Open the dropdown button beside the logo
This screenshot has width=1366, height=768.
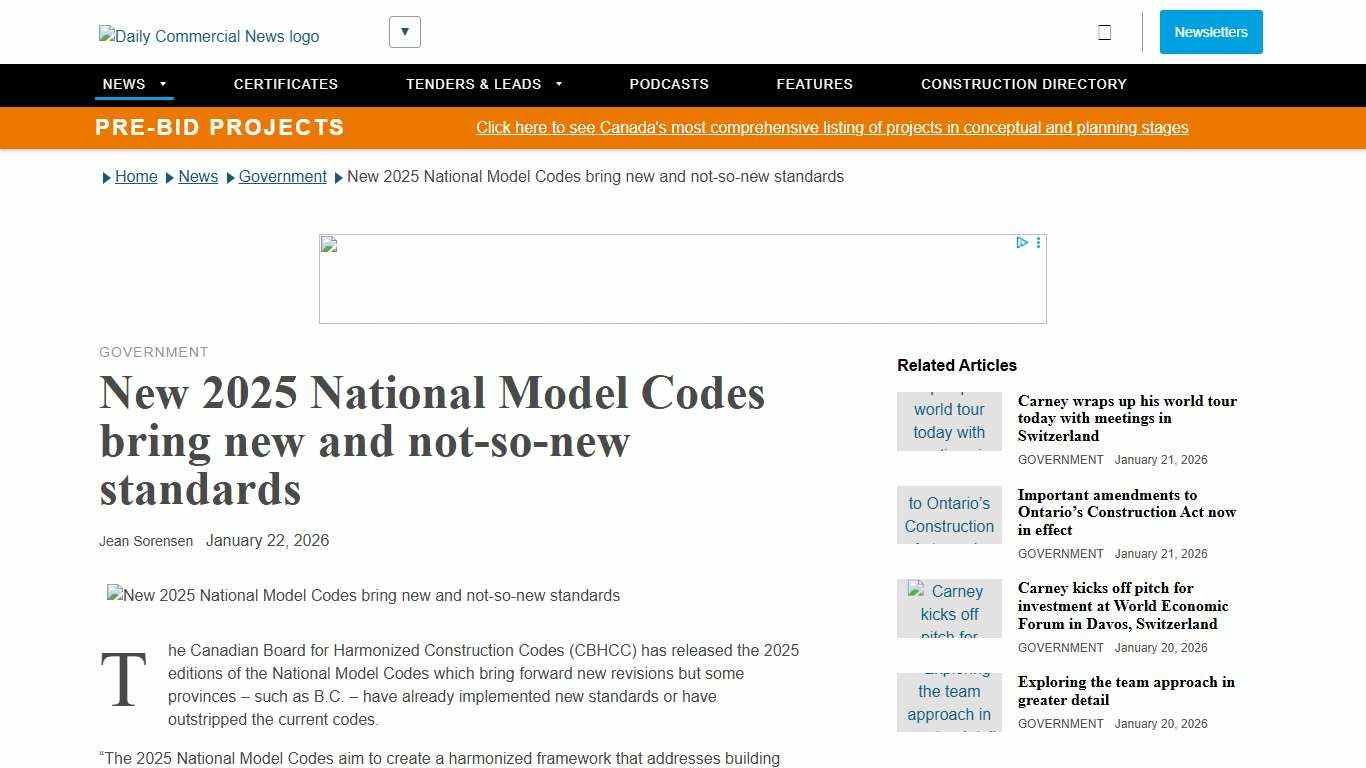click(404, 31)
